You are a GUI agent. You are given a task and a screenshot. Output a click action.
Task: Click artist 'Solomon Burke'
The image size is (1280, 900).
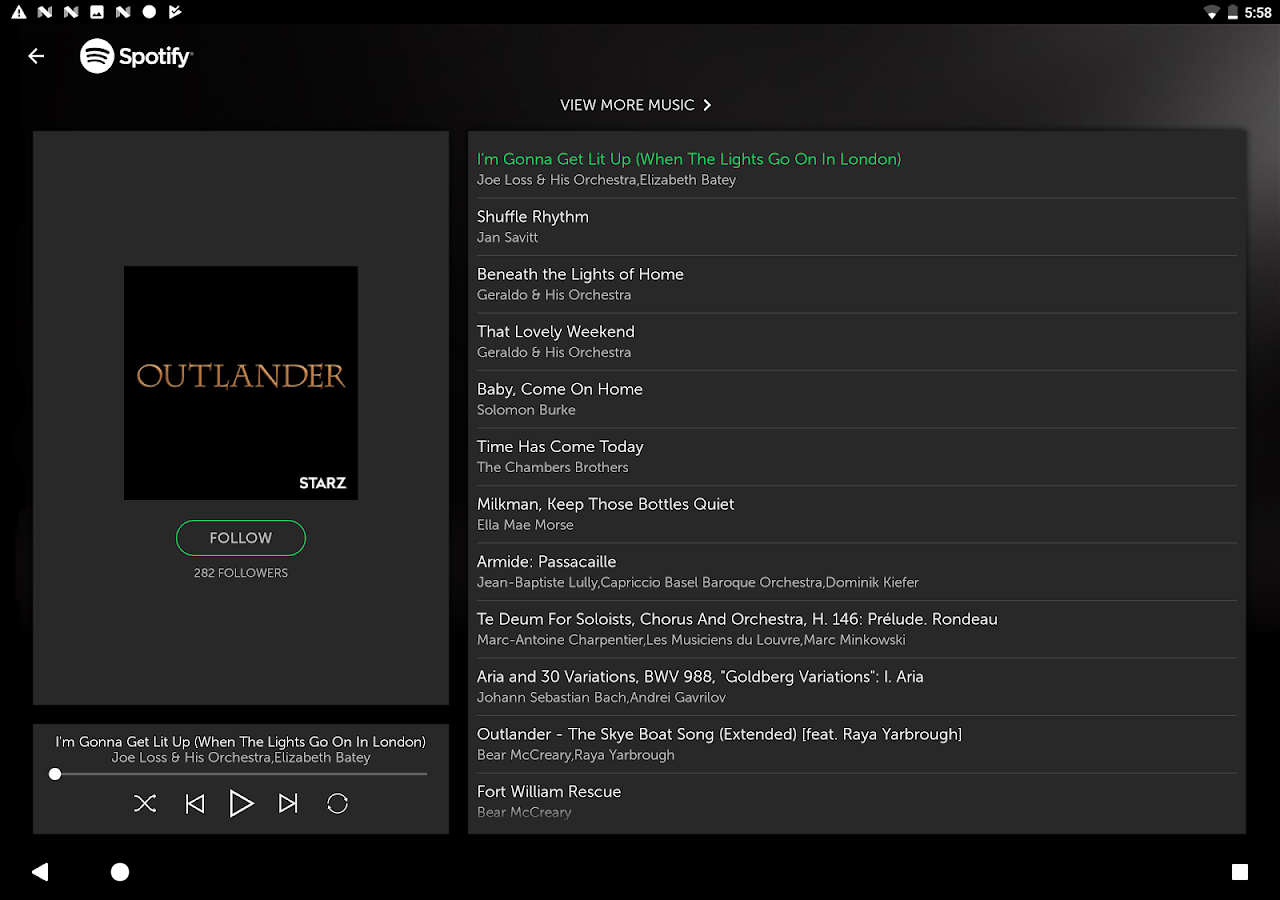(526, 410)
